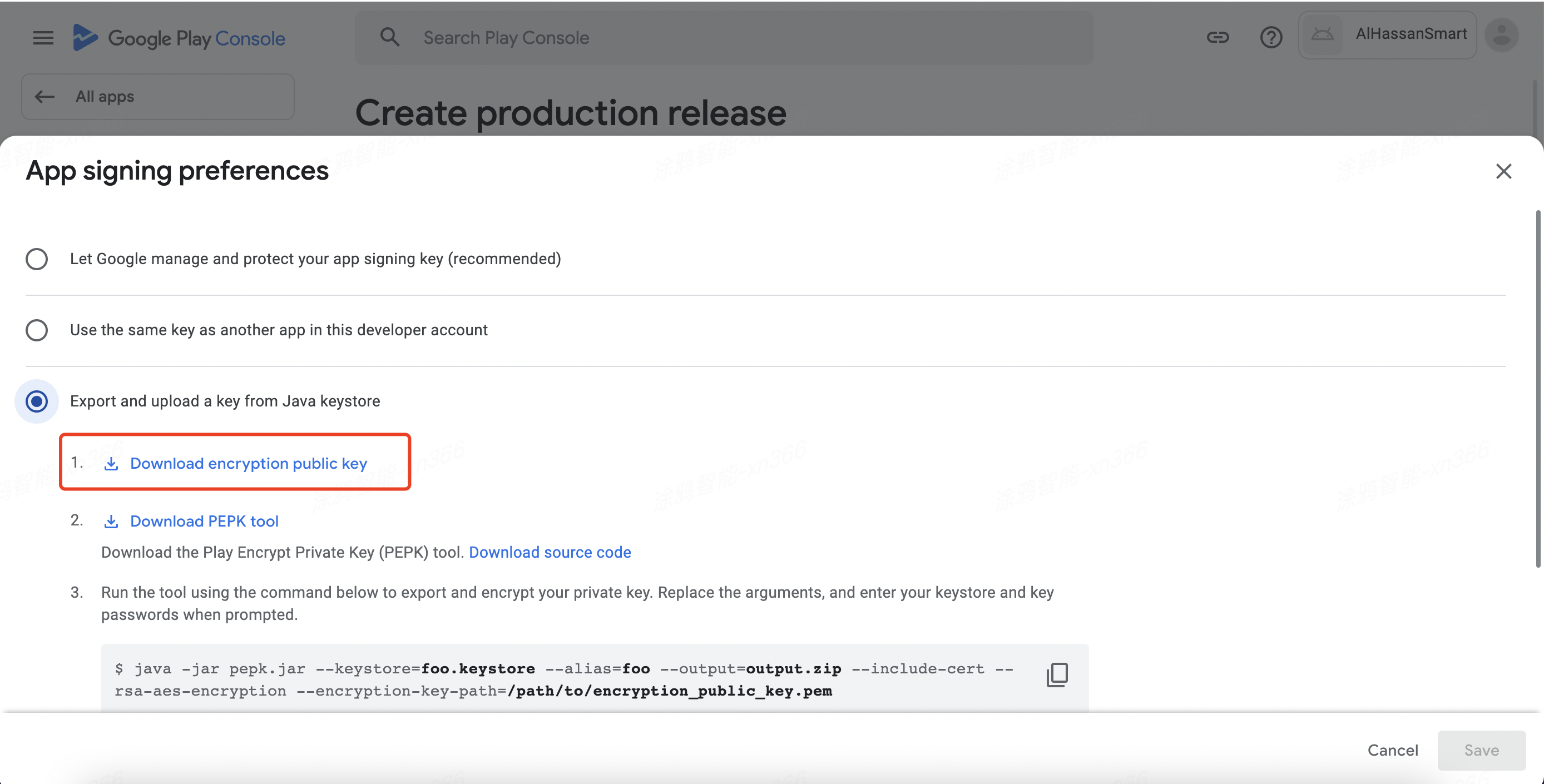Viewport: 1544px width, 784px height.
Task: Open Download source code link
Action: 550,552
